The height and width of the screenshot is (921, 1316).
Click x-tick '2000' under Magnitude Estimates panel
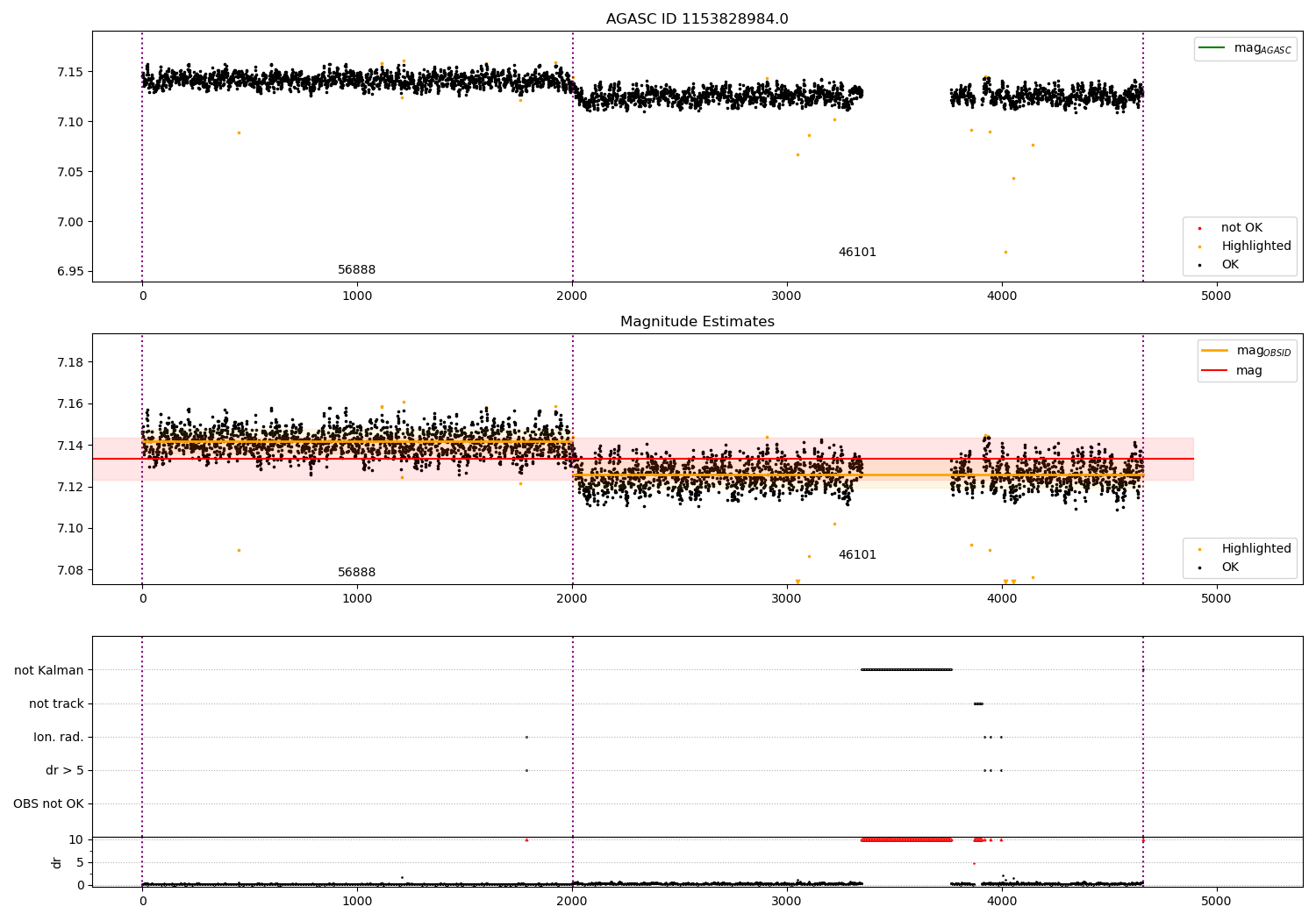pyautogui.click(x=572, y=599)
